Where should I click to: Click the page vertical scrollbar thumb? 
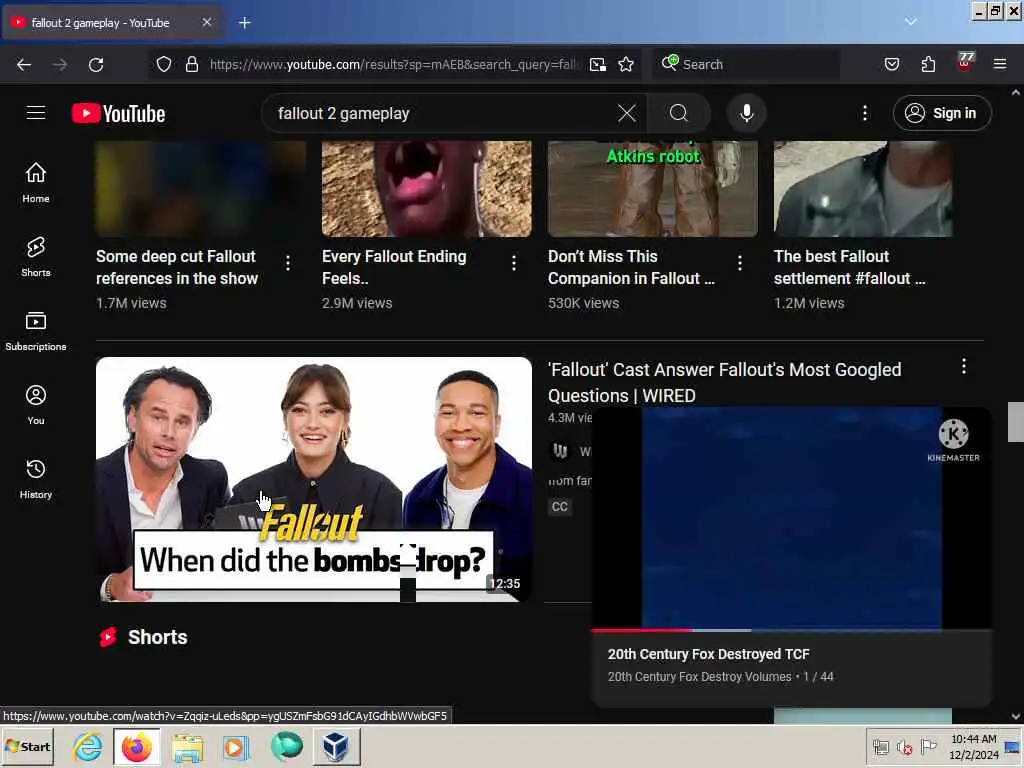click(1016, 422)
